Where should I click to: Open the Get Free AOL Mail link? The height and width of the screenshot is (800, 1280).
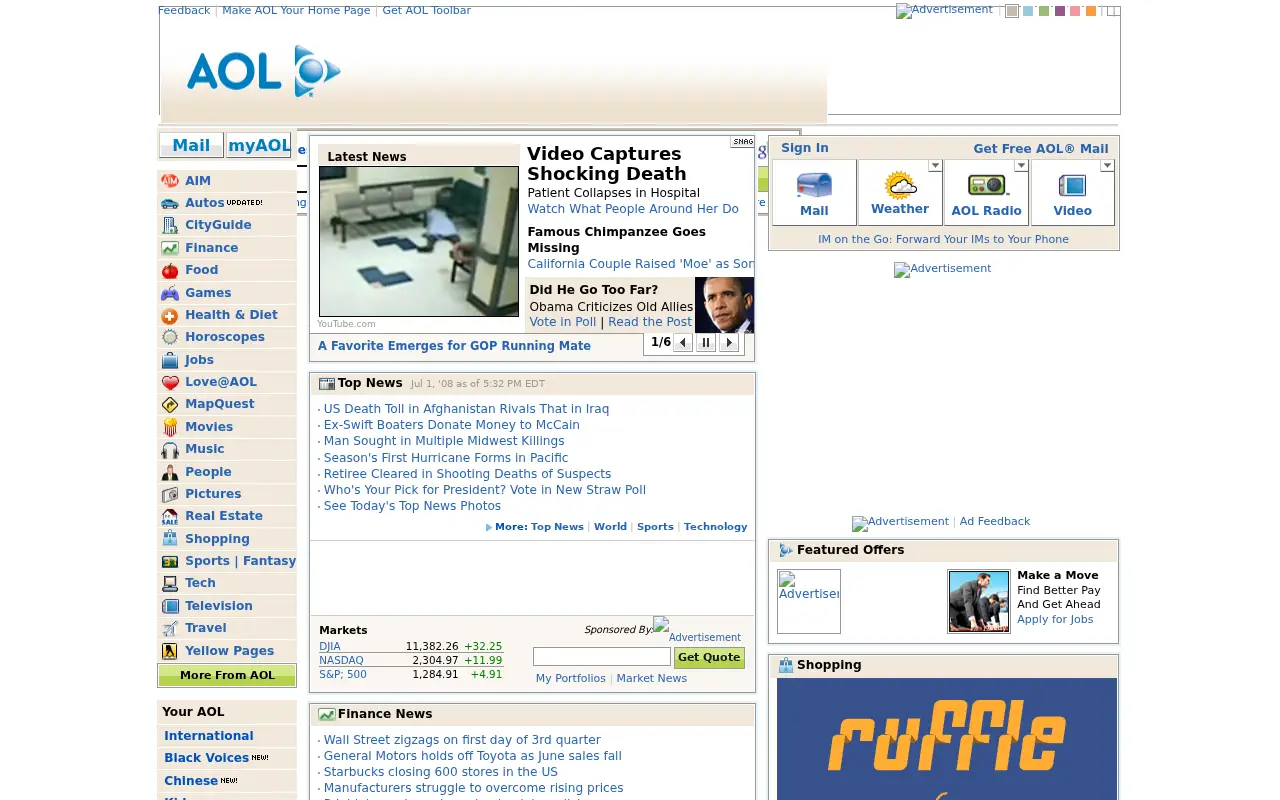[1041, 149]
